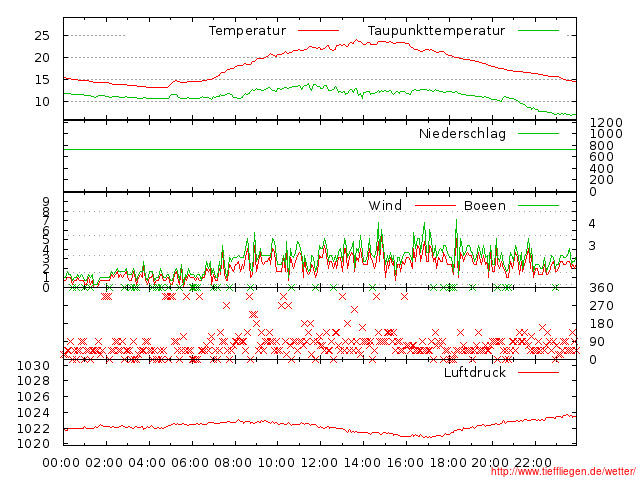The height and width of the screenshot is (480, 640).
Task: Click the 08:00 time axis label
Action: point(233,463)
